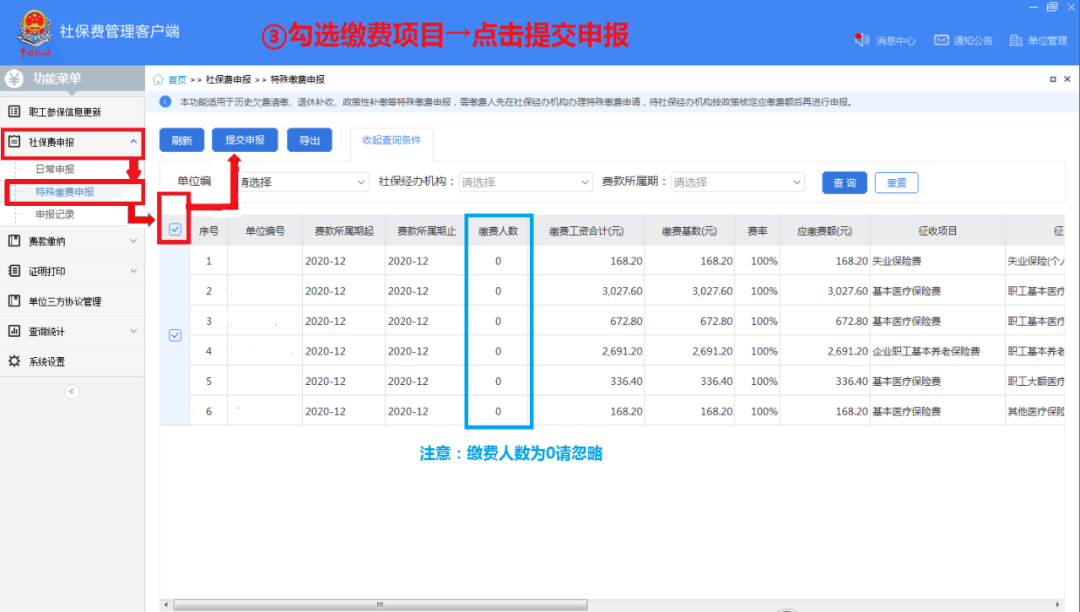Click the 提交申报 submit button

click(244, 140)
